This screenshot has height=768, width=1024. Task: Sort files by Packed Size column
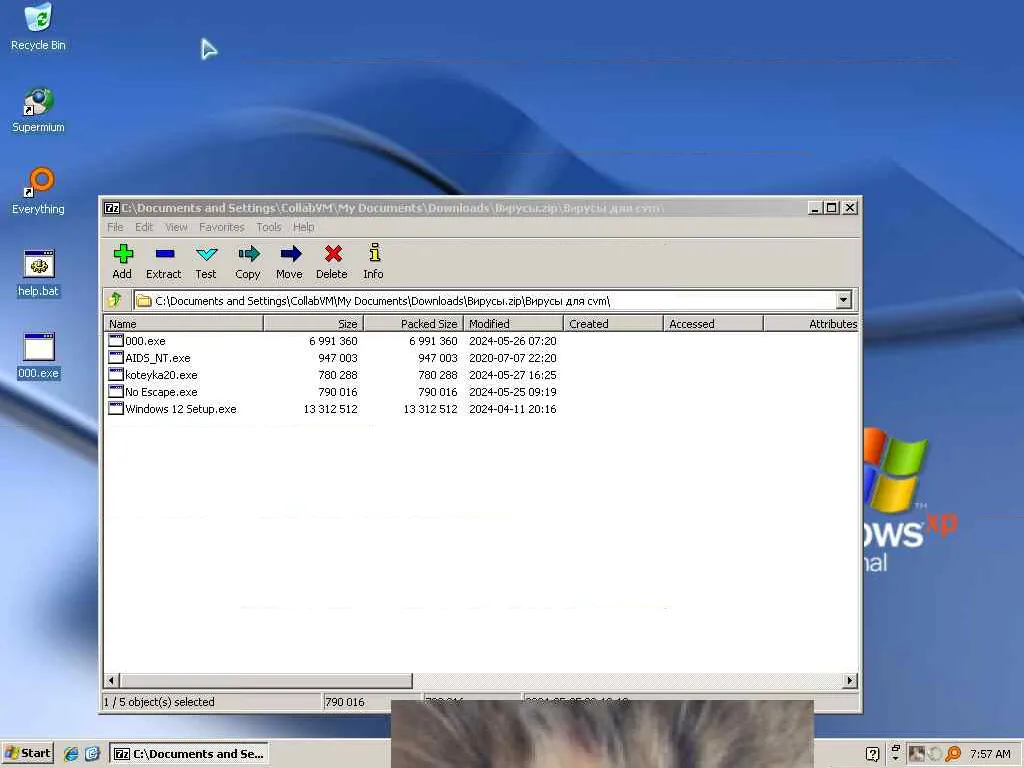coord(413,323)
